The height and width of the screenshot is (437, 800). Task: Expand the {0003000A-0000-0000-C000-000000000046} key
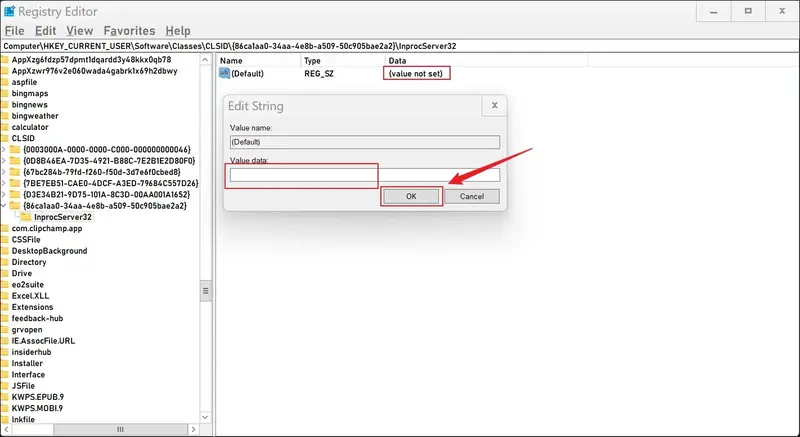click(x=4, y=149)
